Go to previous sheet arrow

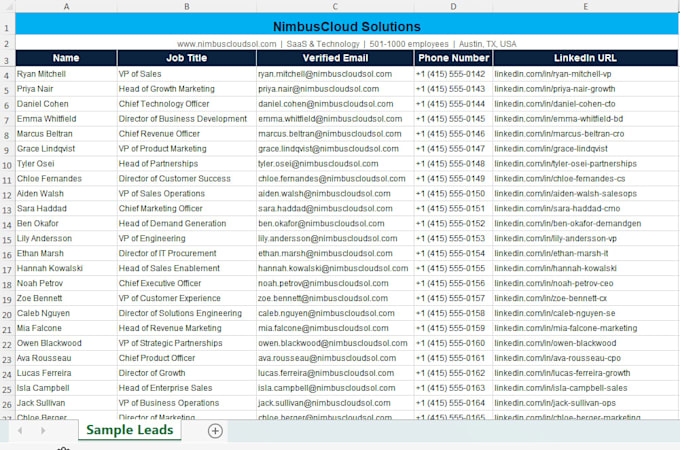coord(20,431)
